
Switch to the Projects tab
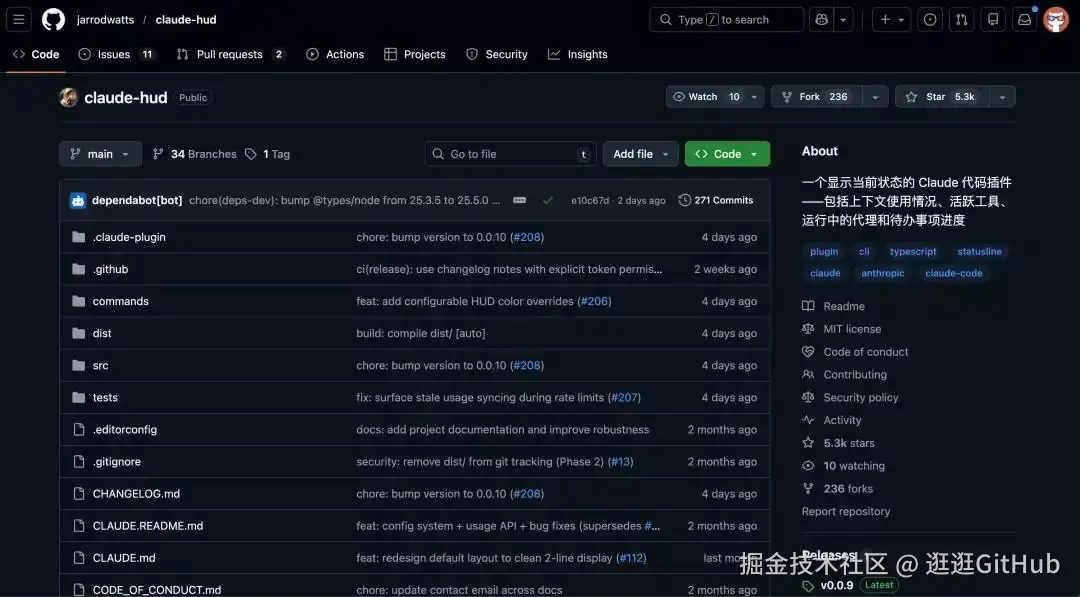point(415,54)
